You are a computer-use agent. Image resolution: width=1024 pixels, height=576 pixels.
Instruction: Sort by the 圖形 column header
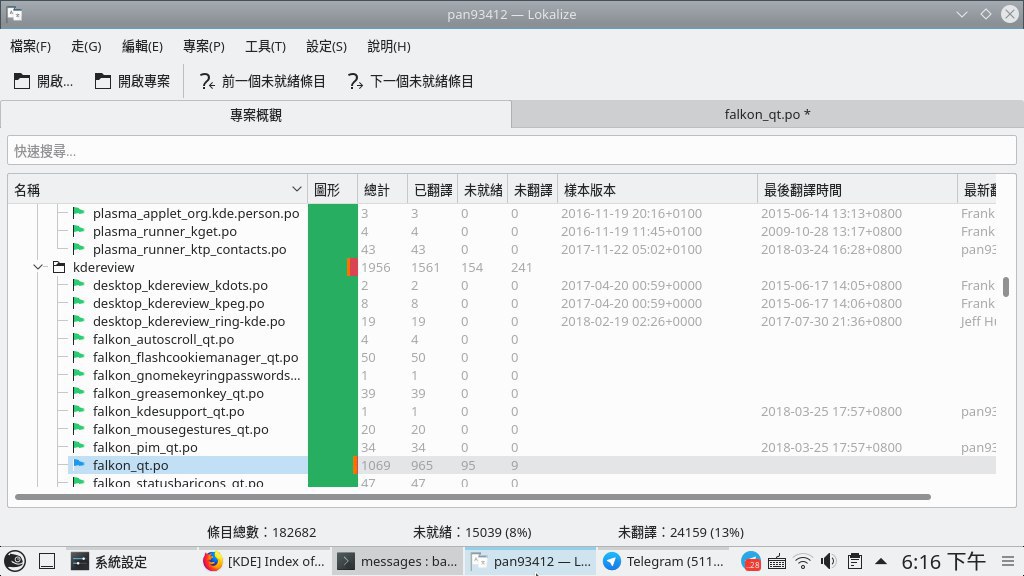332,190
